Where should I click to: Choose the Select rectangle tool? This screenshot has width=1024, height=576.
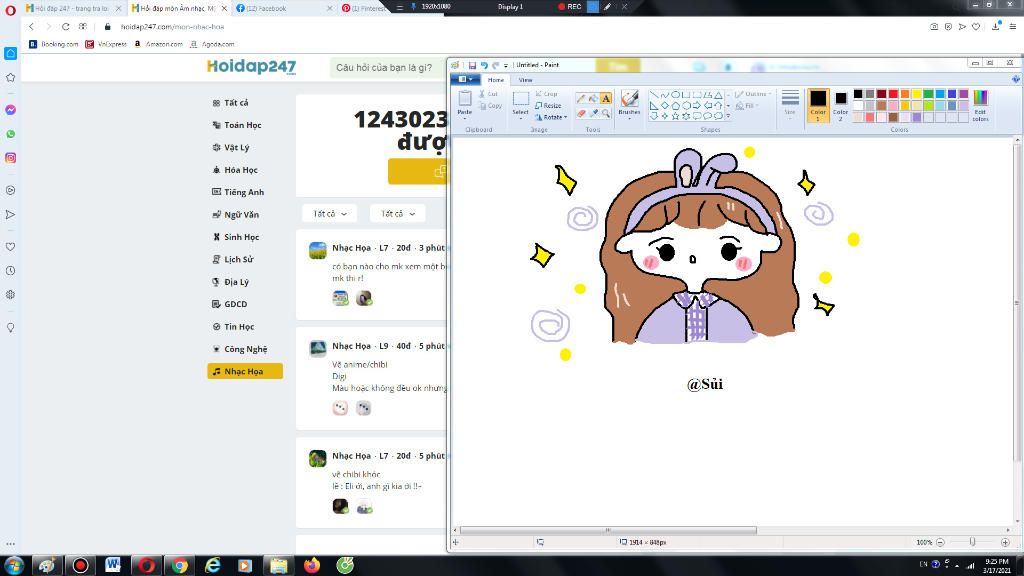[x=520, y=99]
